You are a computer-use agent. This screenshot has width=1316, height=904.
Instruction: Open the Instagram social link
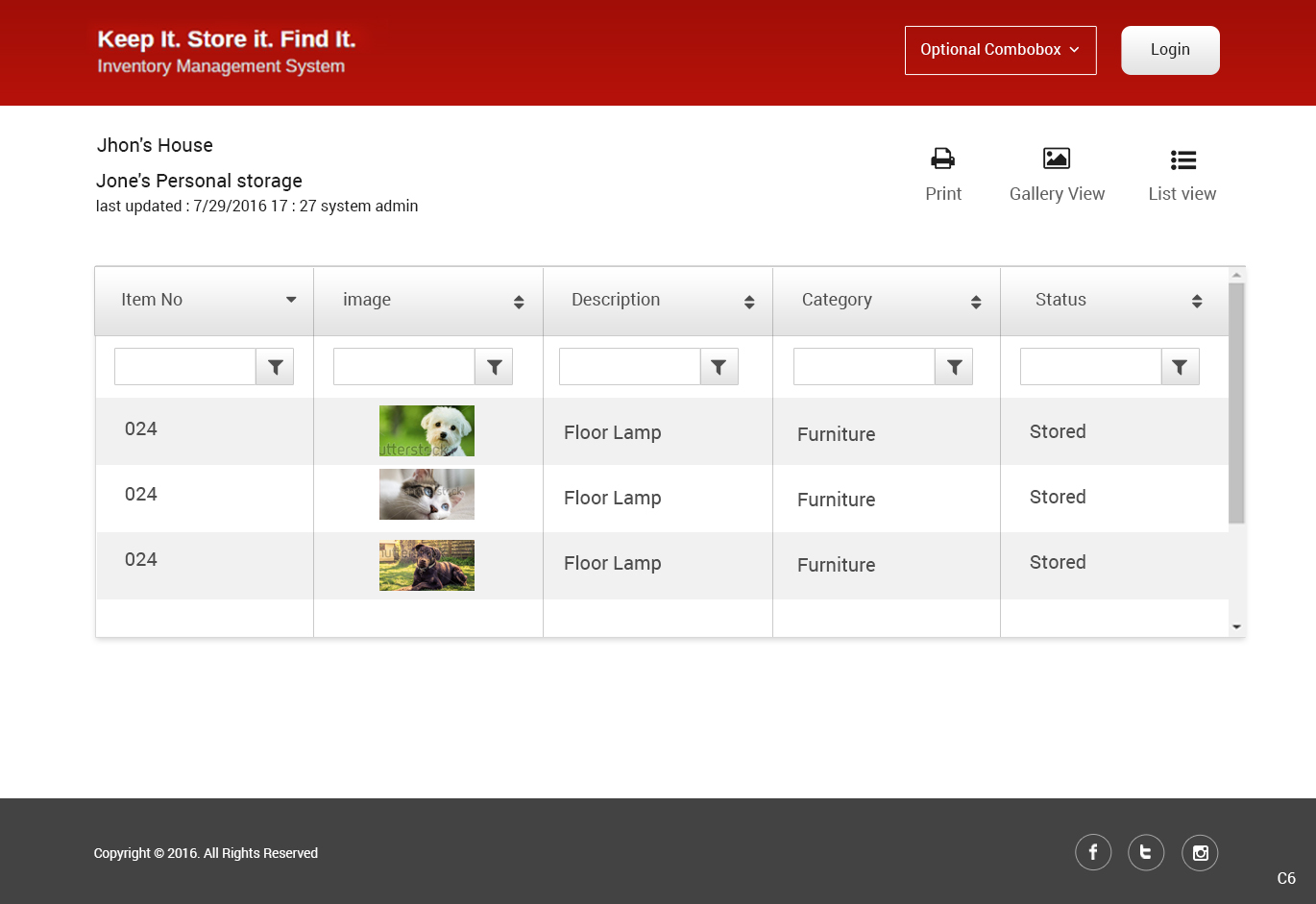(1200, 852)
